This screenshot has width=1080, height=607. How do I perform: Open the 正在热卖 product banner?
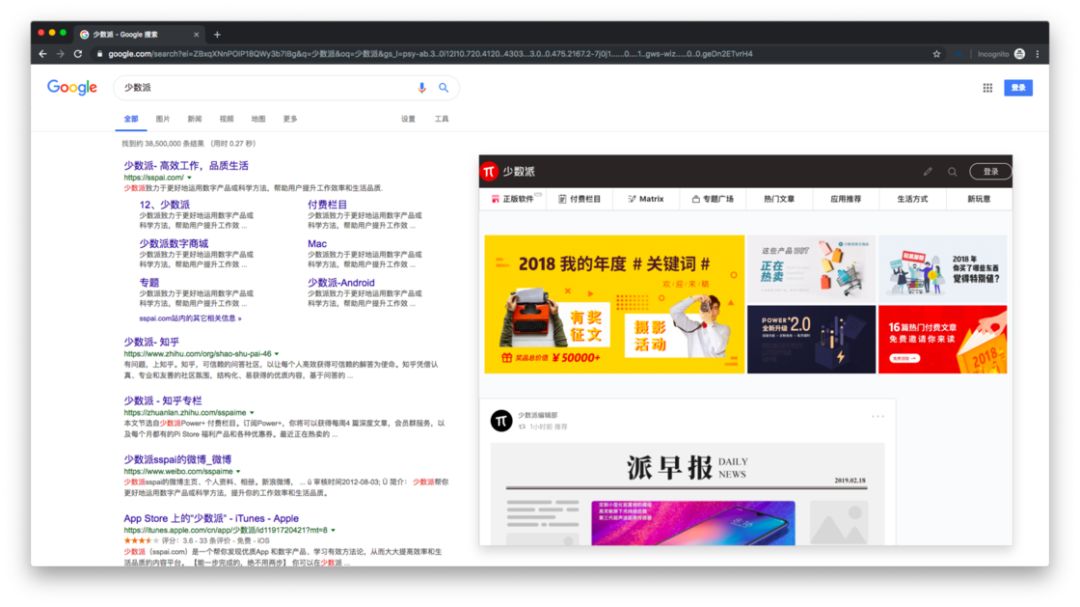tap(811, 269)
